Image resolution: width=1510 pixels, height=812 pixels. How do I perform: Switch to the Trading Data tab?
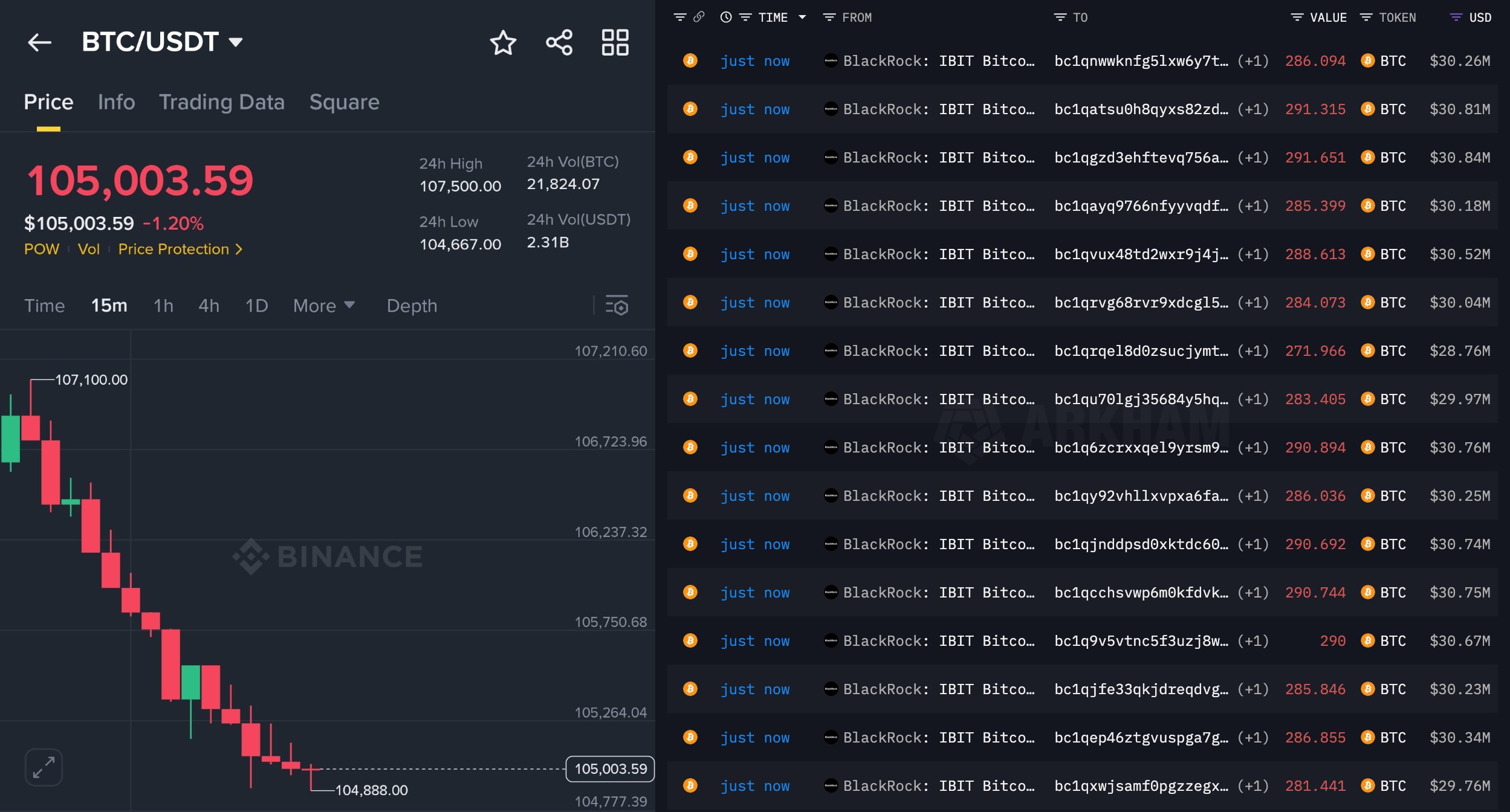coord(222,101)
